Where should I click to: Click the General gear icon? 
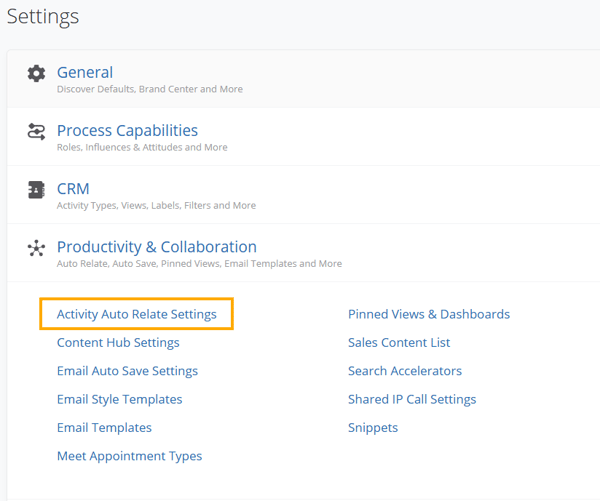36,73
